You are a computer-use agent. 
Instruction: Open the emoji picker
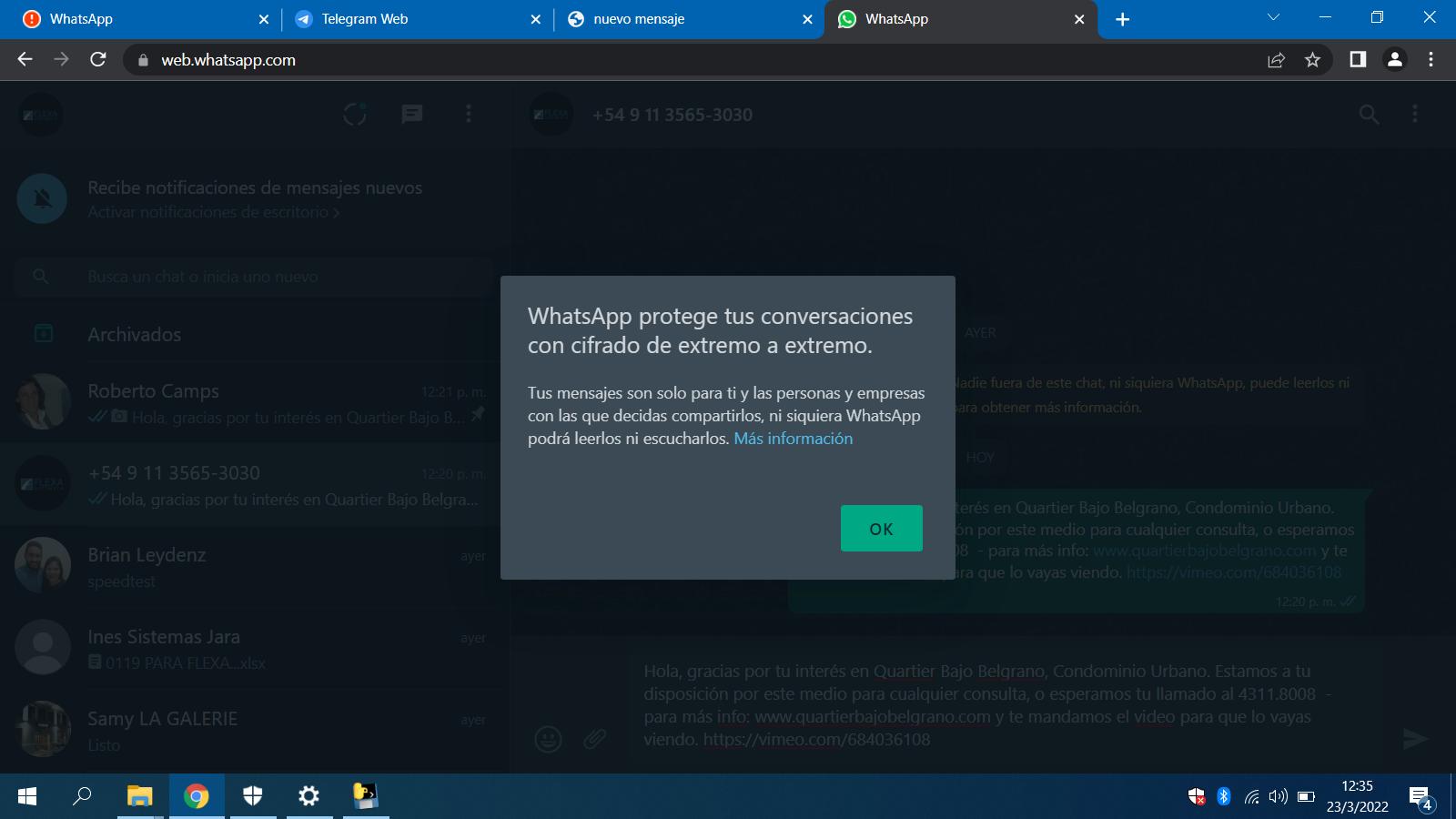tap(548, 738)
